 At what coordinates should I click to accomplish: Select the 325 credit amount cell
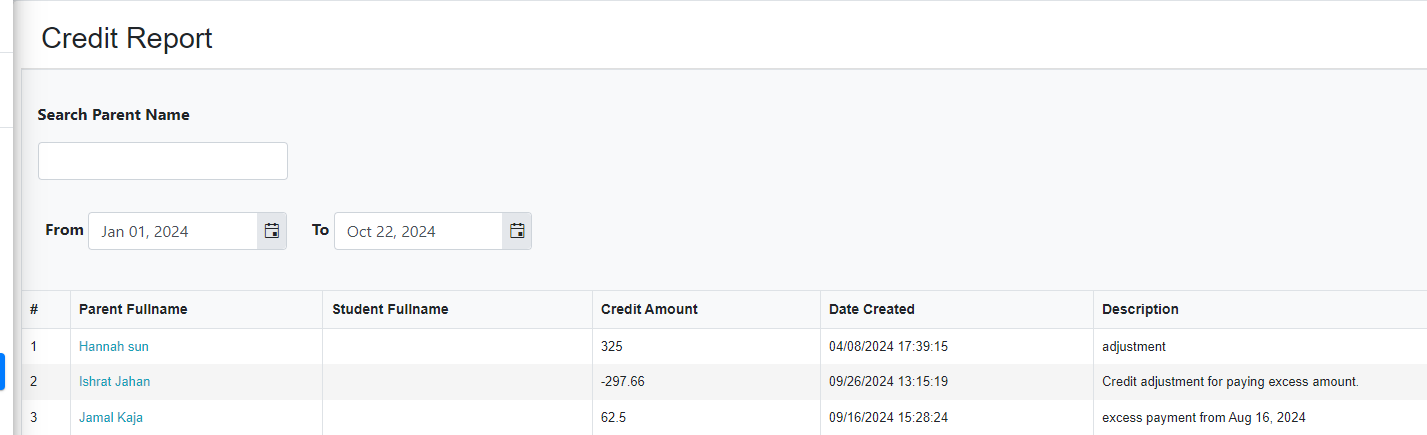[706, 346]
